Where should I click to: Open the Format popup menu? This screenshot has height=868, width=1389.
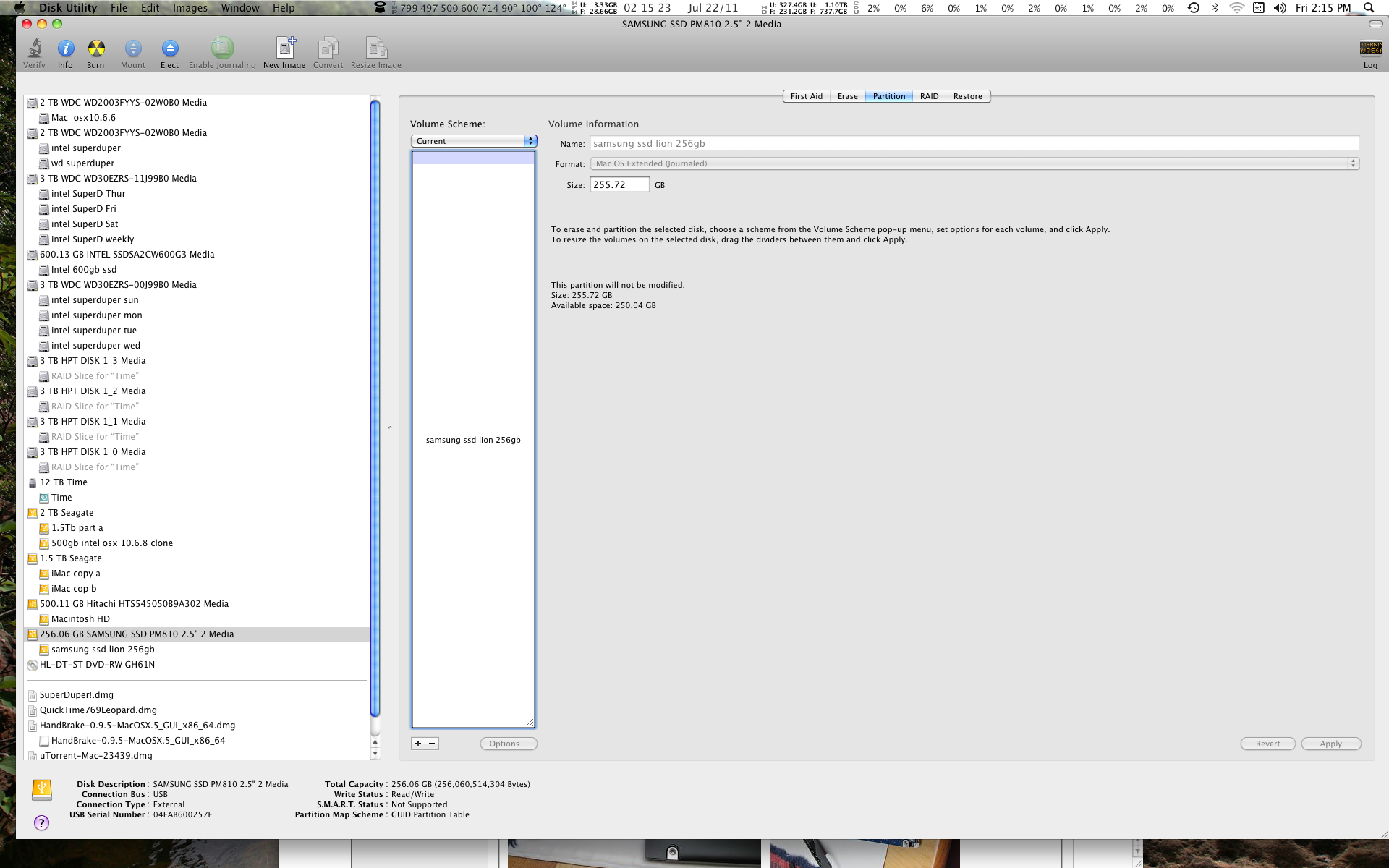click(974, 163)
